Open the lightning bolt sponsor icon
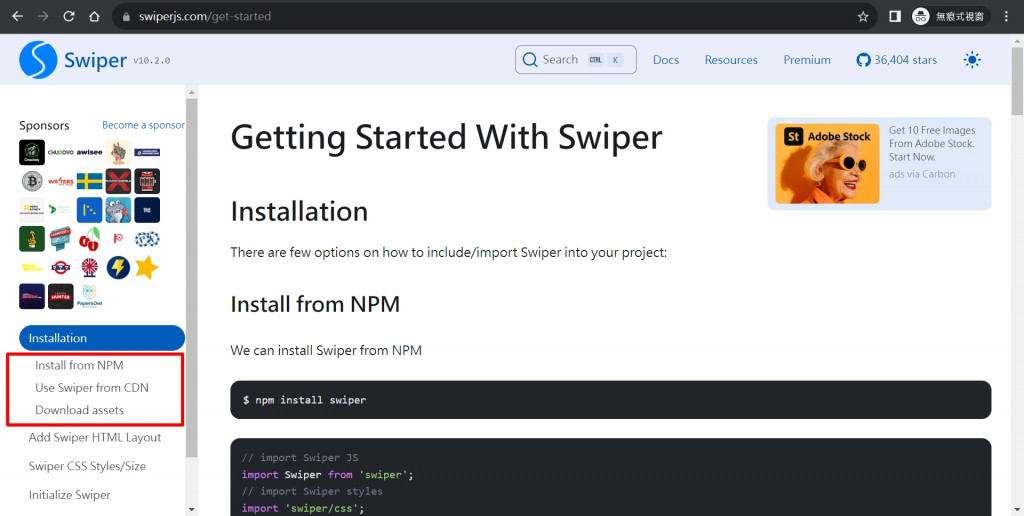The image size is (1024, 516). (118, 267)
